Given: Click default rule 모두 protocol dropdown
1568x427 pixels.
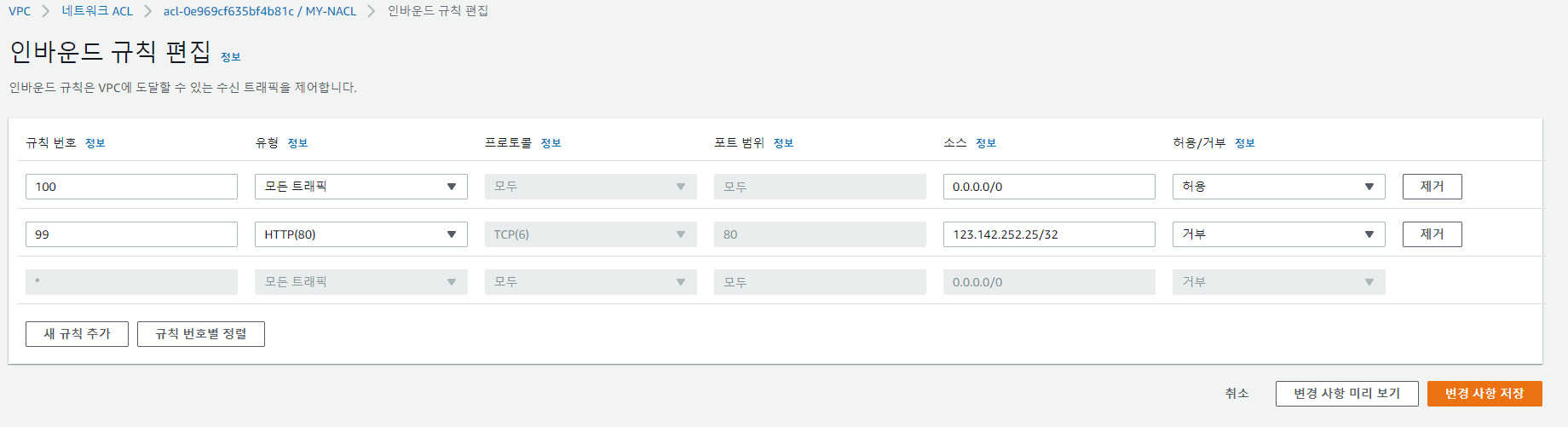Looking at the screenshot, I should pyautogui.click(x=591, y=282).
